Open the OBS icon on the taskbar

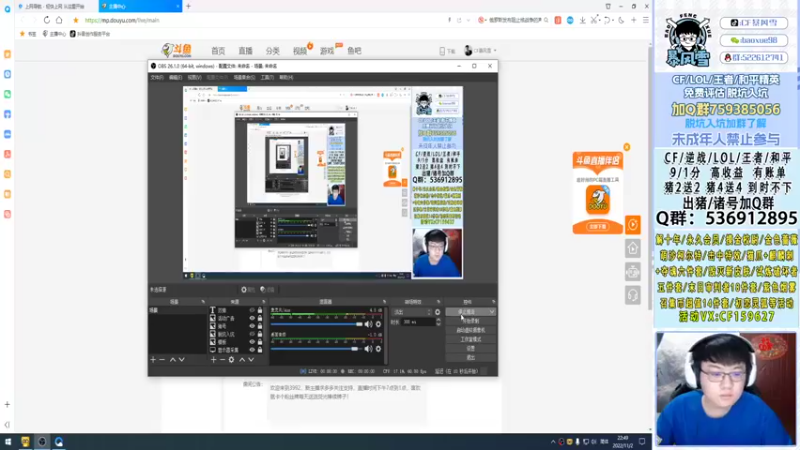(42, 442)
